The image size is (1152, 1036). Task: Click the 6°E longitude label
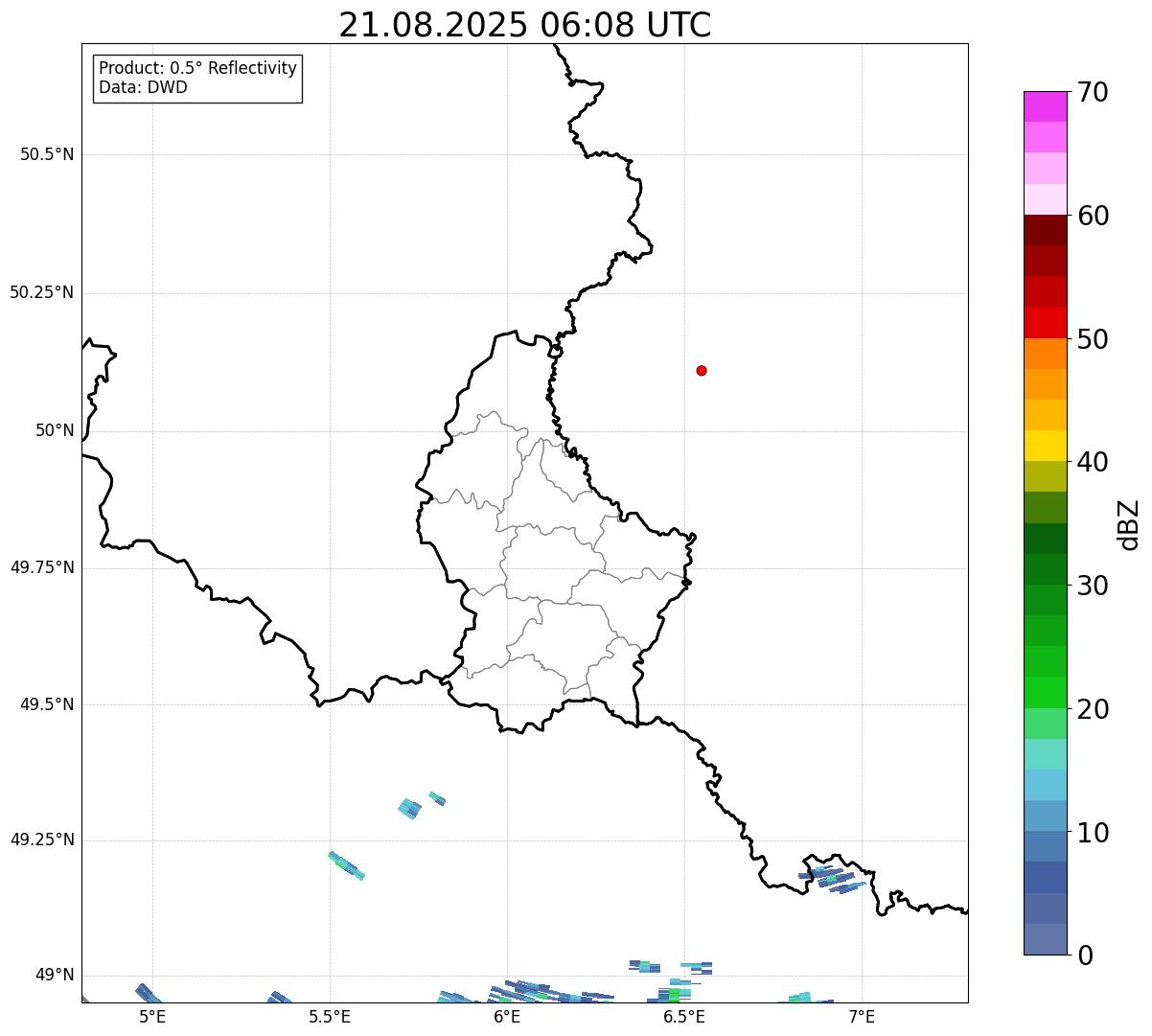click(x=507, y=1016)
